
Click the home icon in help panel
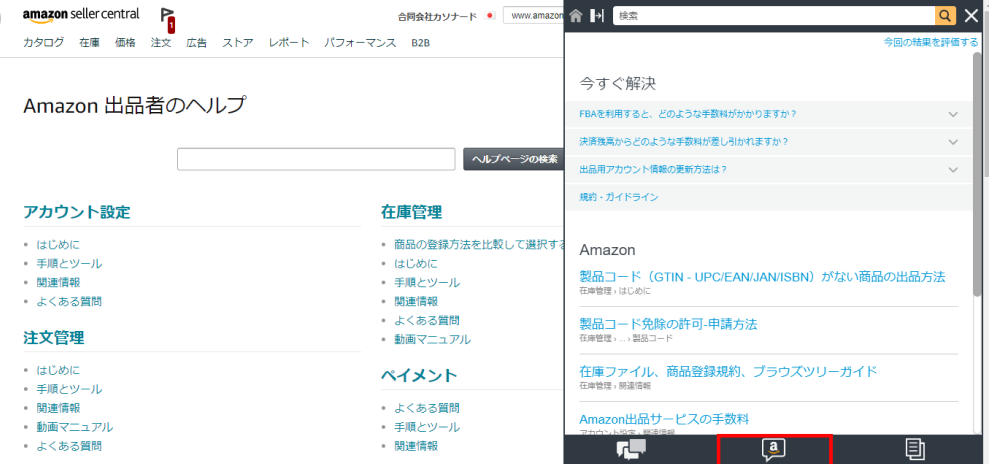click(575, 16)
